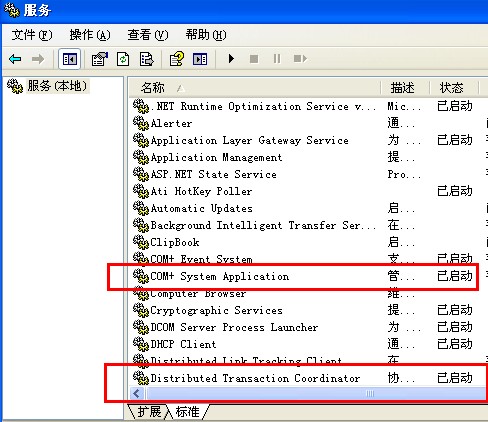Open the 查看(V) menu
Screen dimensions: 488x422
click(148, 35)
